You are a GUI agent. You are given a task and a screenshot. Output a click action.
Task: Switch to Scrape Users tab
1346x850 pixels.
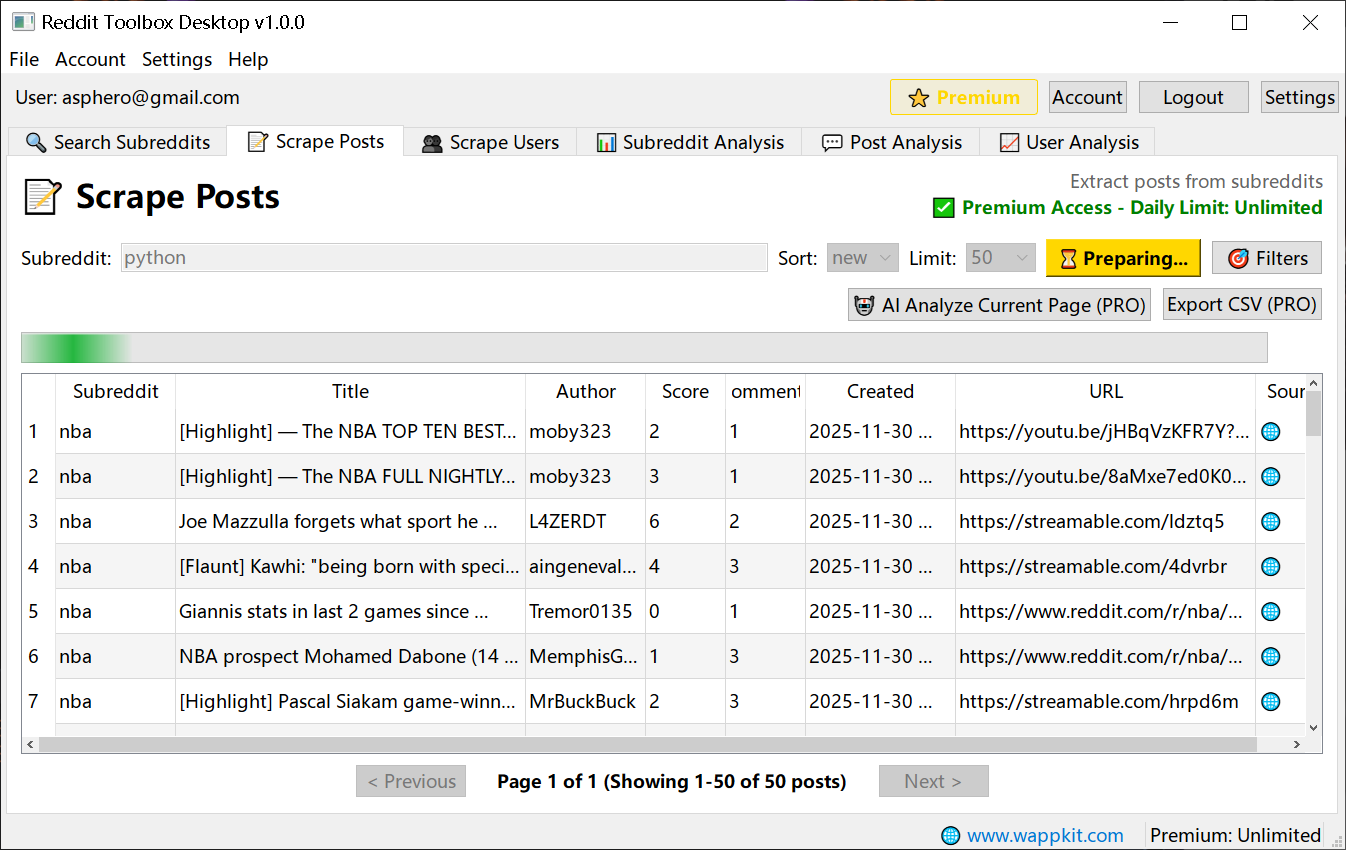490,142
